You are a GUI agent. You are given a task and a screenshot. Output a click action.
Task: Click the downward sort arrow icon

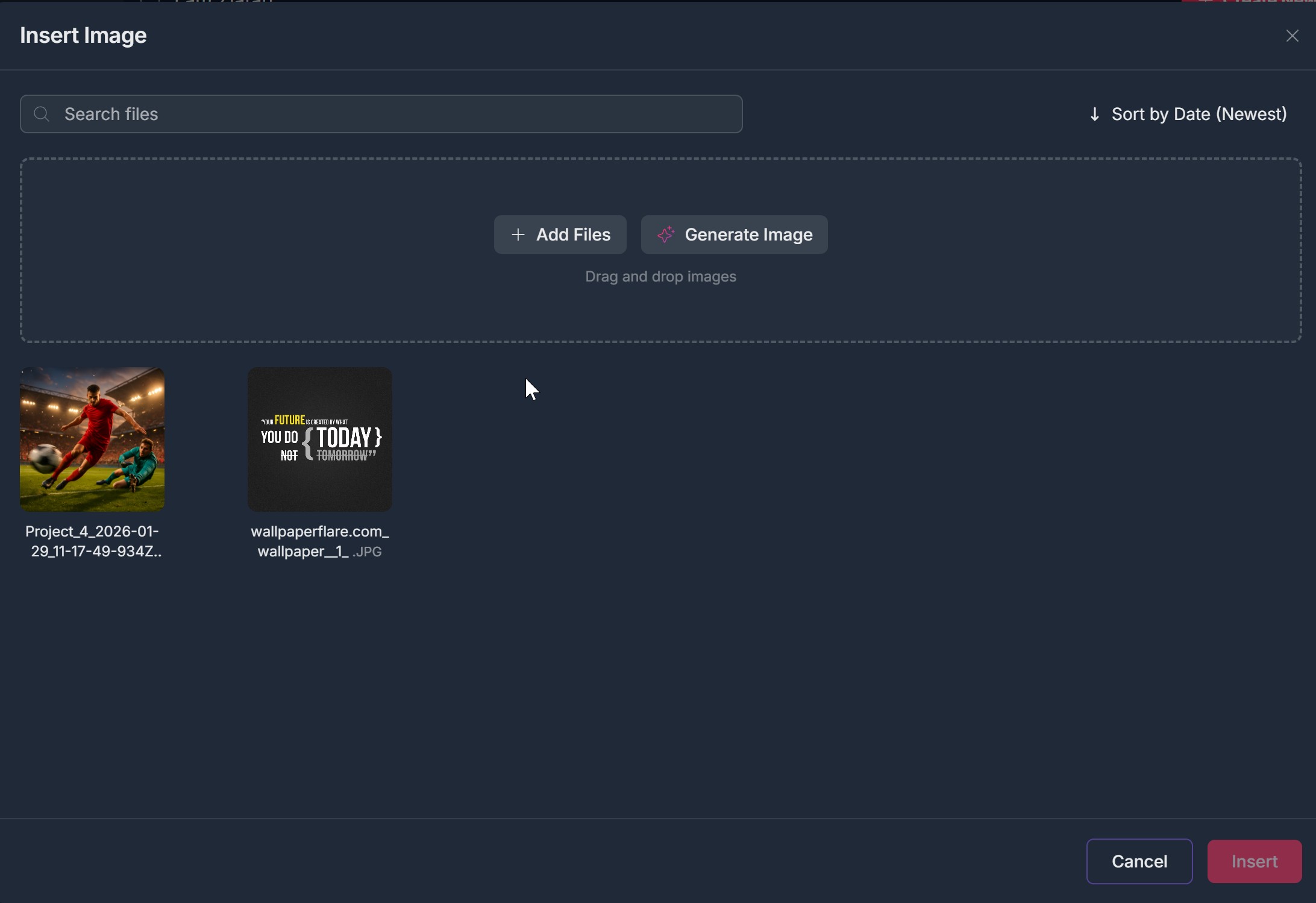point(1094,114)
